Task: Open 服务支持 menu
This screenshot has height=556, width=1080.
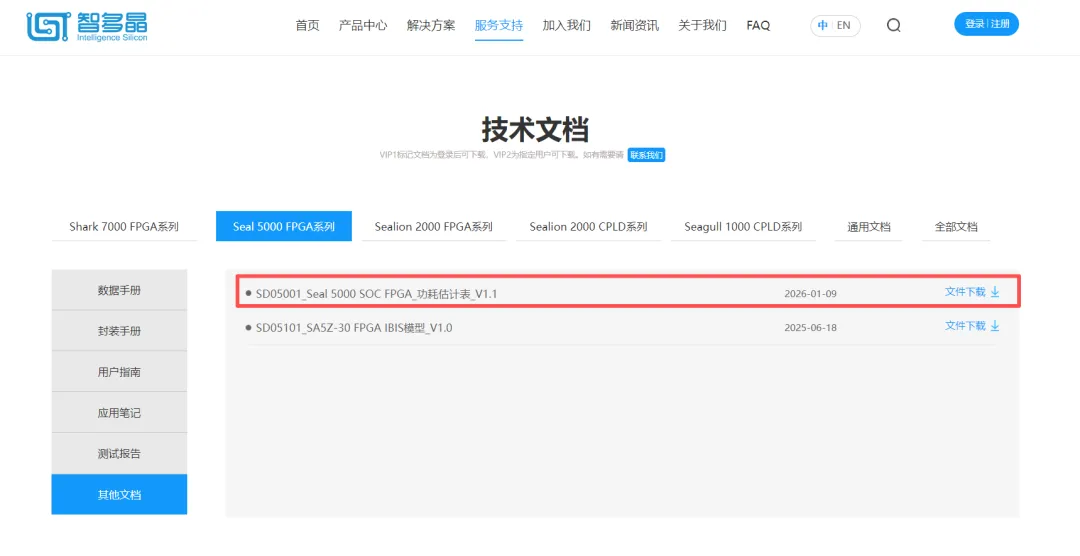Action: pyautogui.click(x=499, y=25)
